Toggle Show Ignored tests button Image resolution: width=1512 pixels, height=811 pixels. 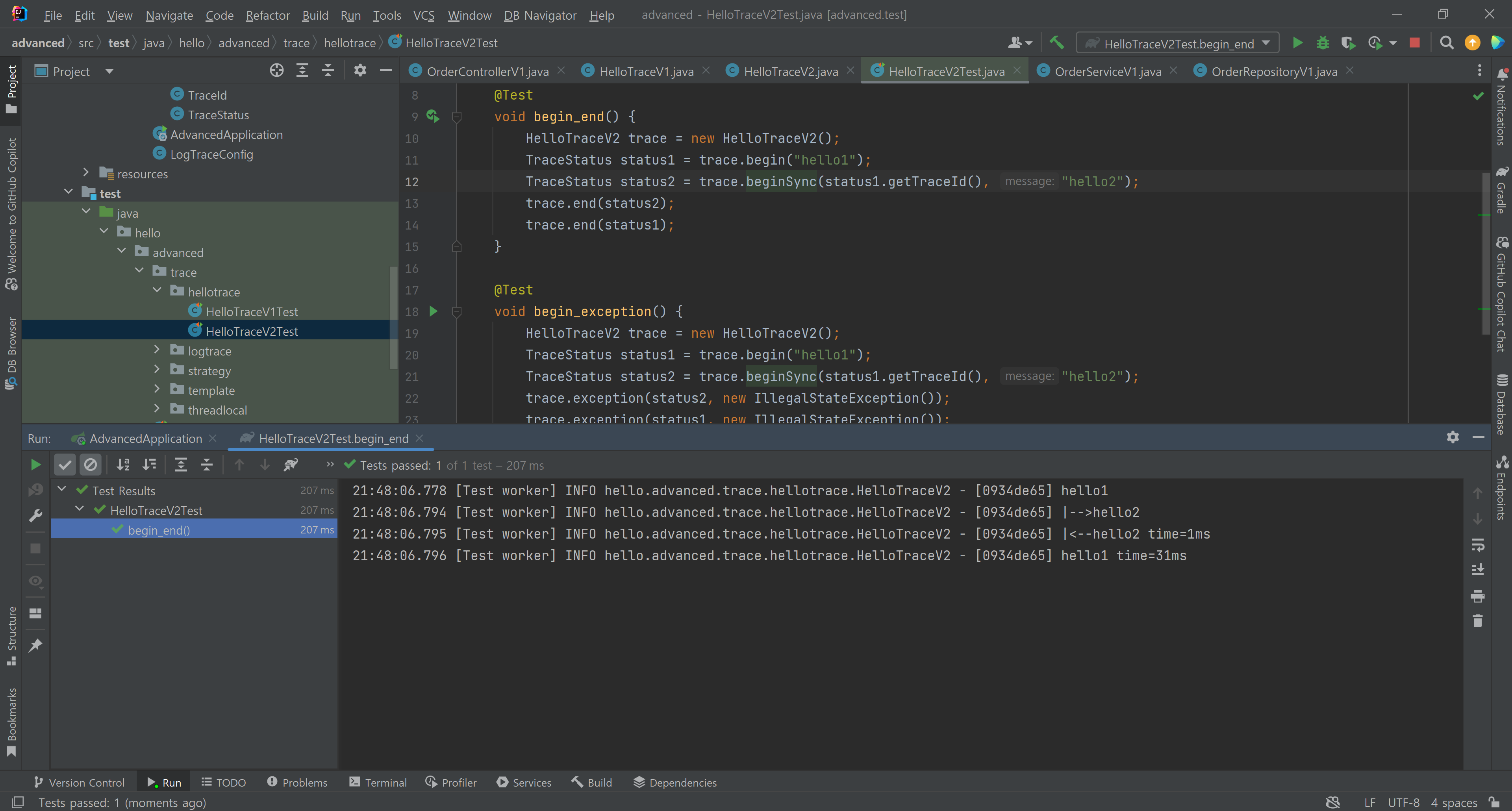[91, 465]
